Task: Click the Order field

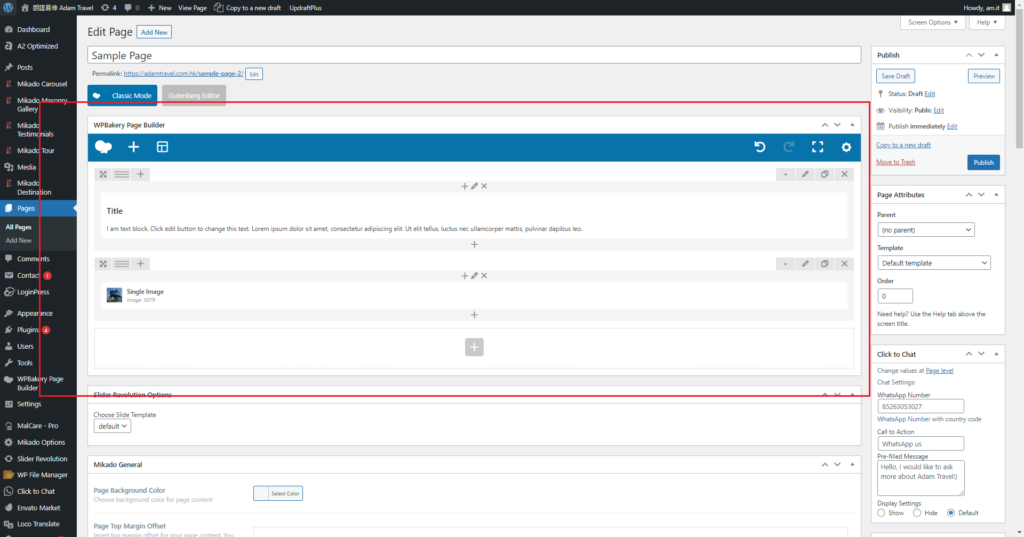Action: click(x=895, y=296)
